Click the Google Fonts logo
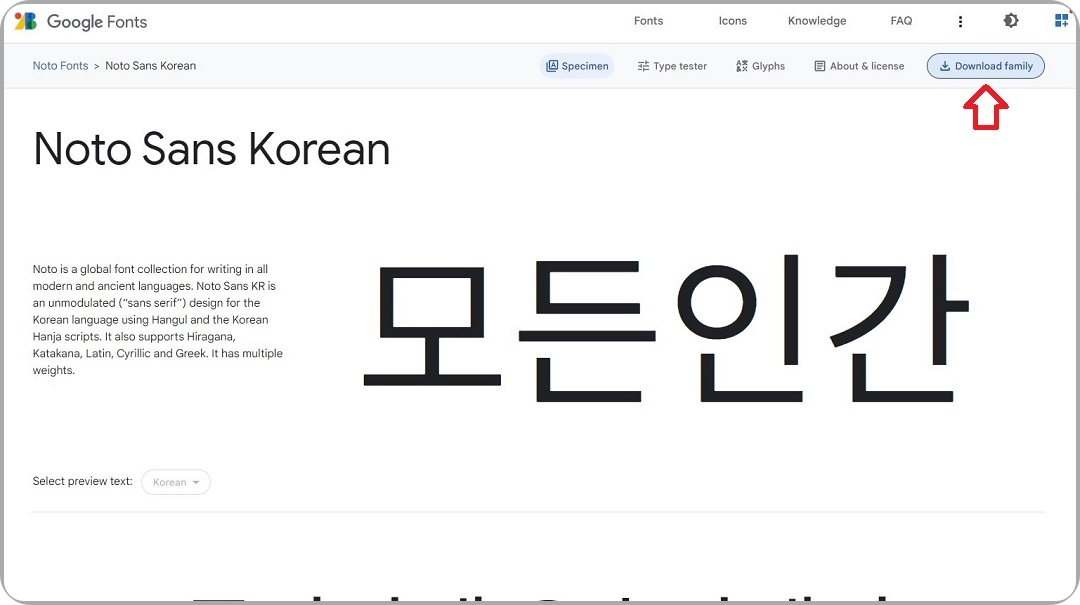The width and height of the screenshot is (1080, 605). click(81, 21)
